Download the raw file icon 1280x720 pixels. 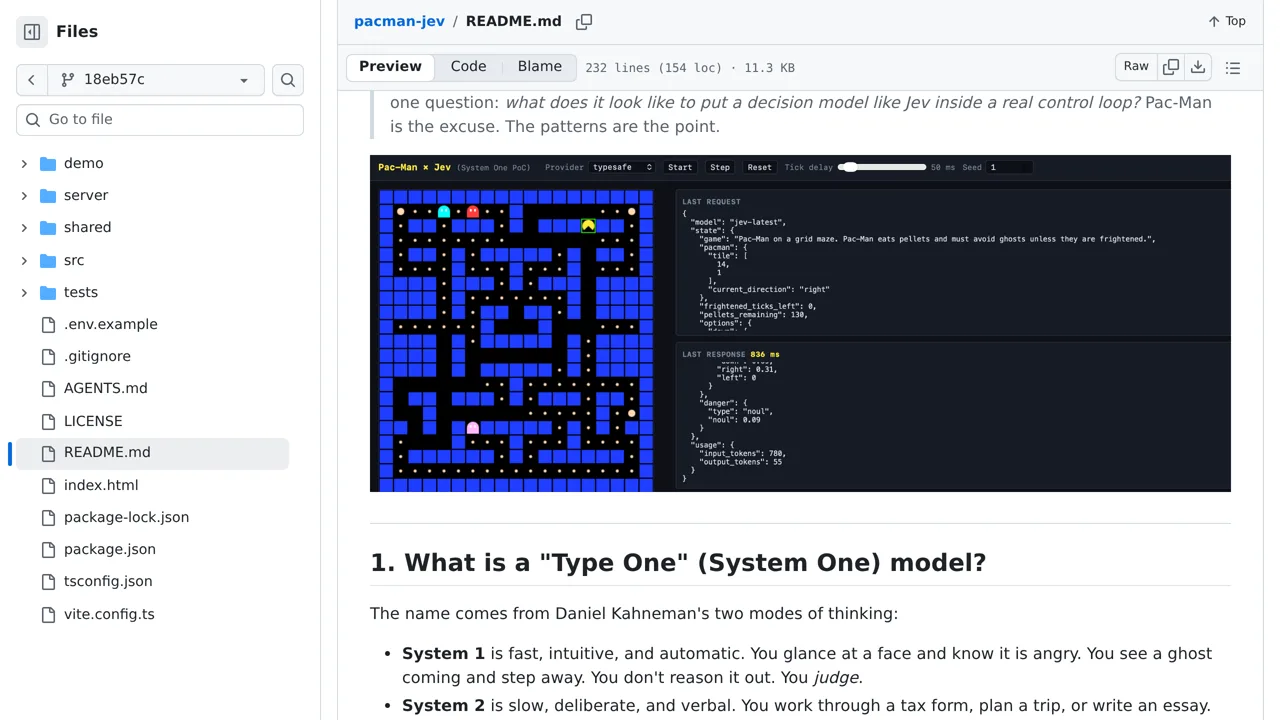[1198, 67]
